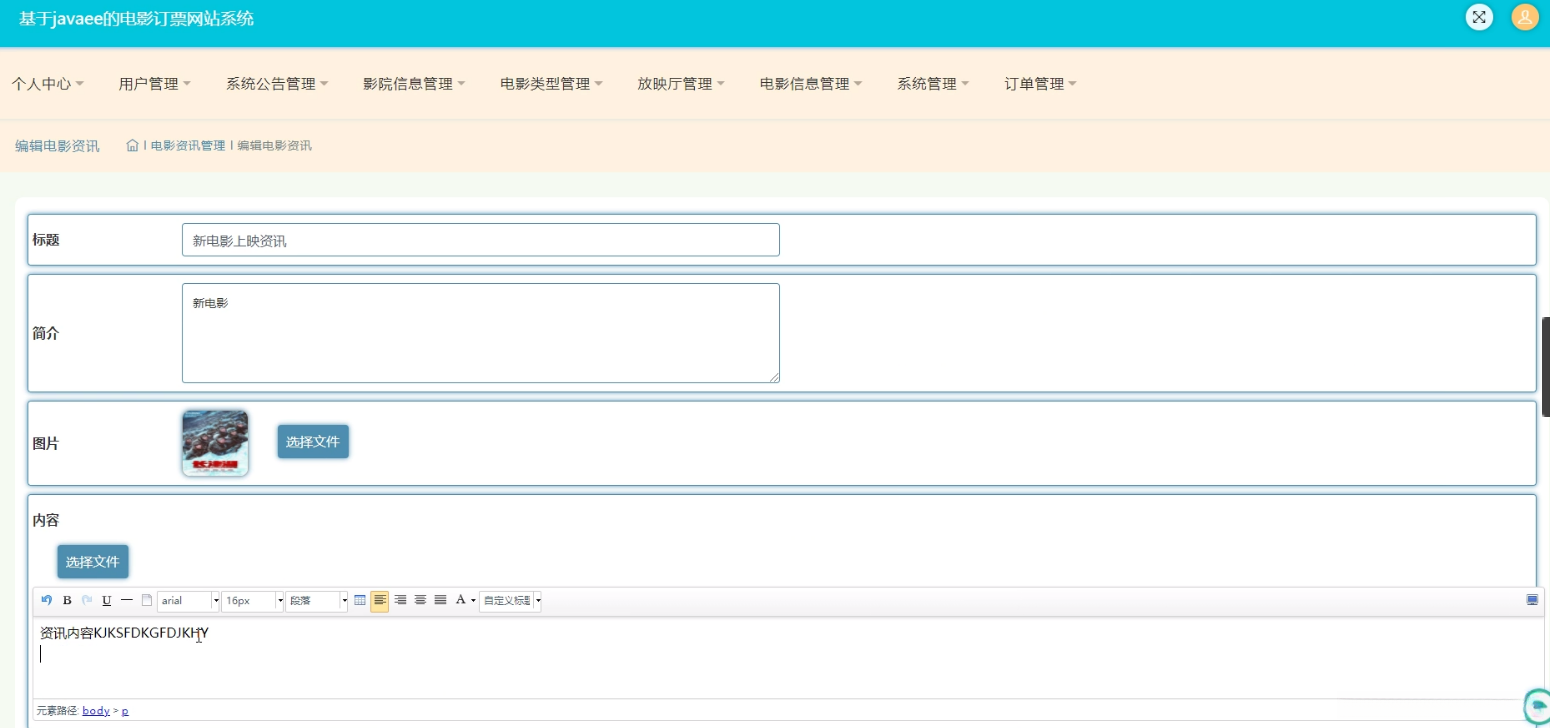Screen dimensions: 1550x728
Task: Expand the 电影类型管理 menu
Action: coord(551,84)
